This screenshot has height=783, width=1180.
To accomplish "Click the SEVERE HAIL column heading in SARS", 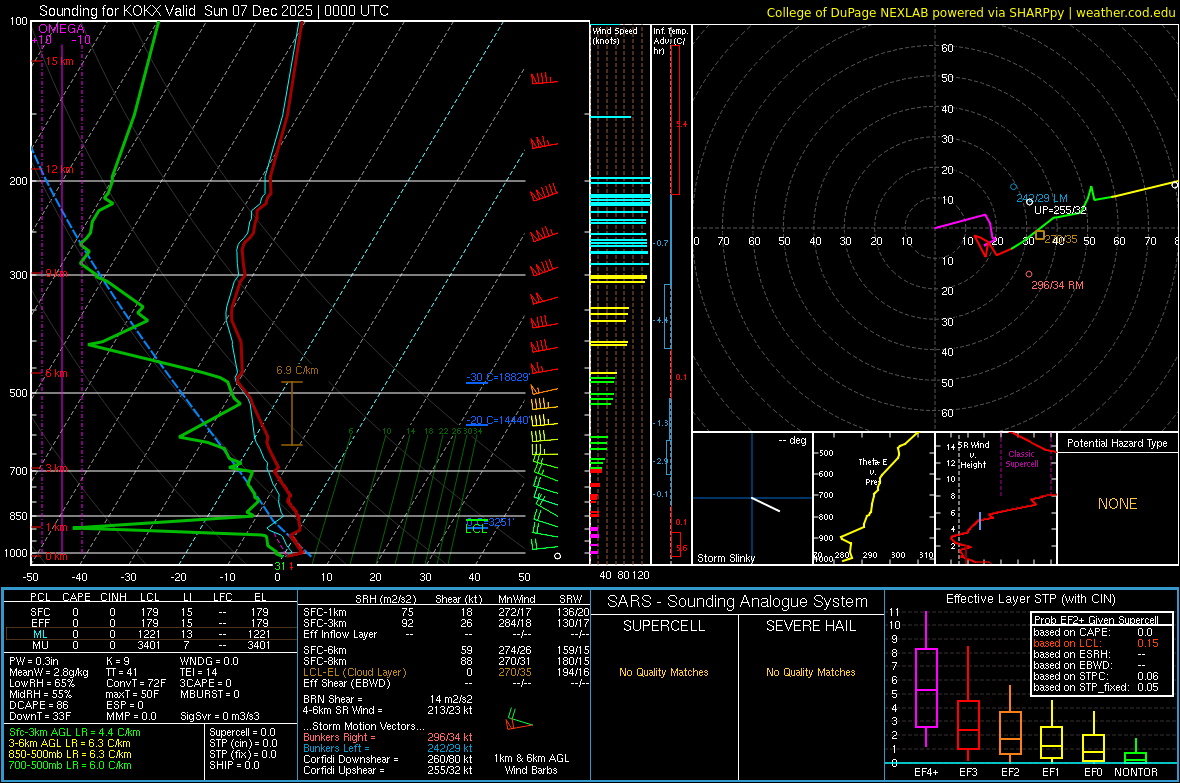I will (810, 626).
